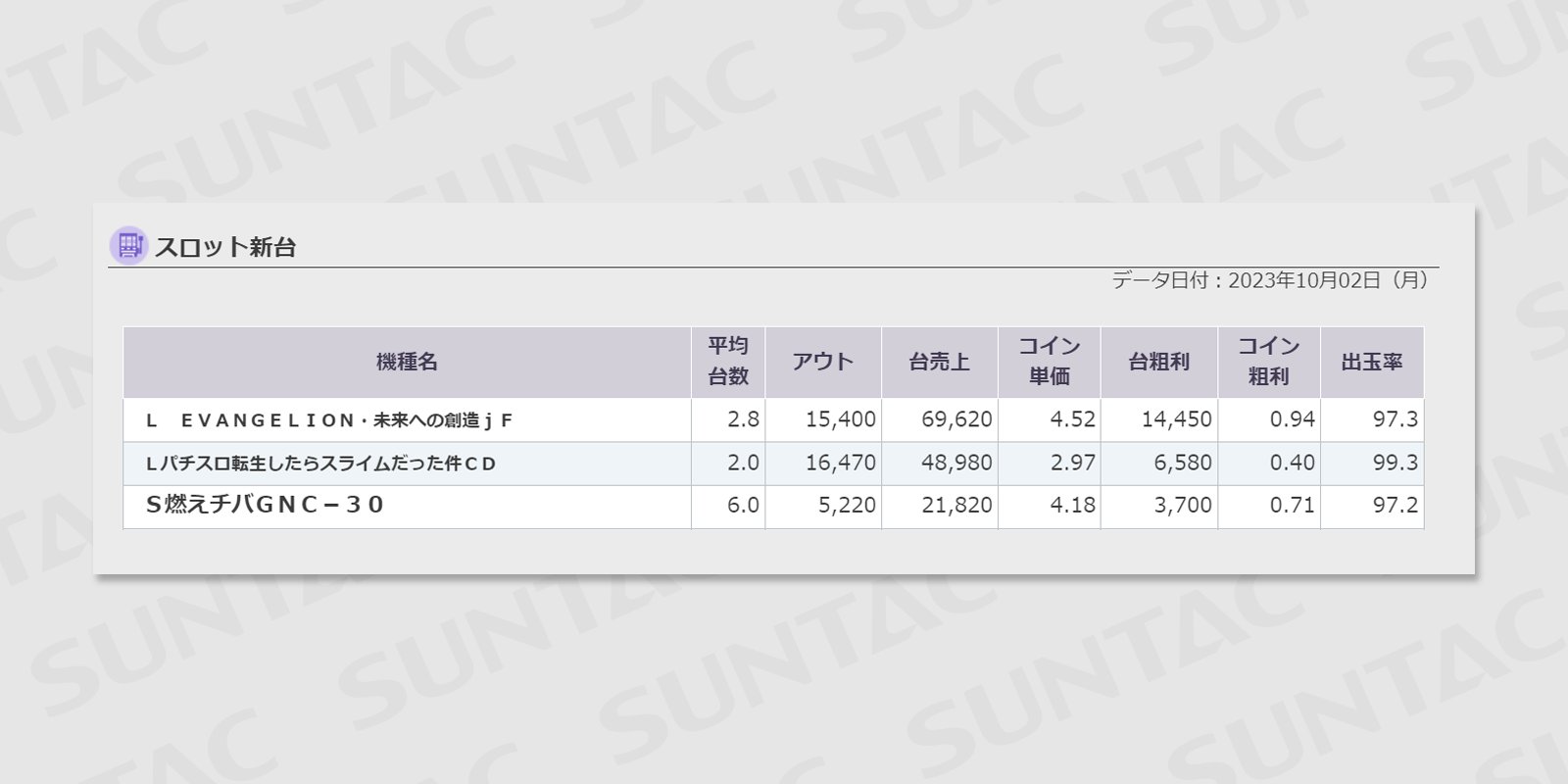Click gross profit value 3,700
This screenshot has height=784, width=1568.
[1183, 506]
